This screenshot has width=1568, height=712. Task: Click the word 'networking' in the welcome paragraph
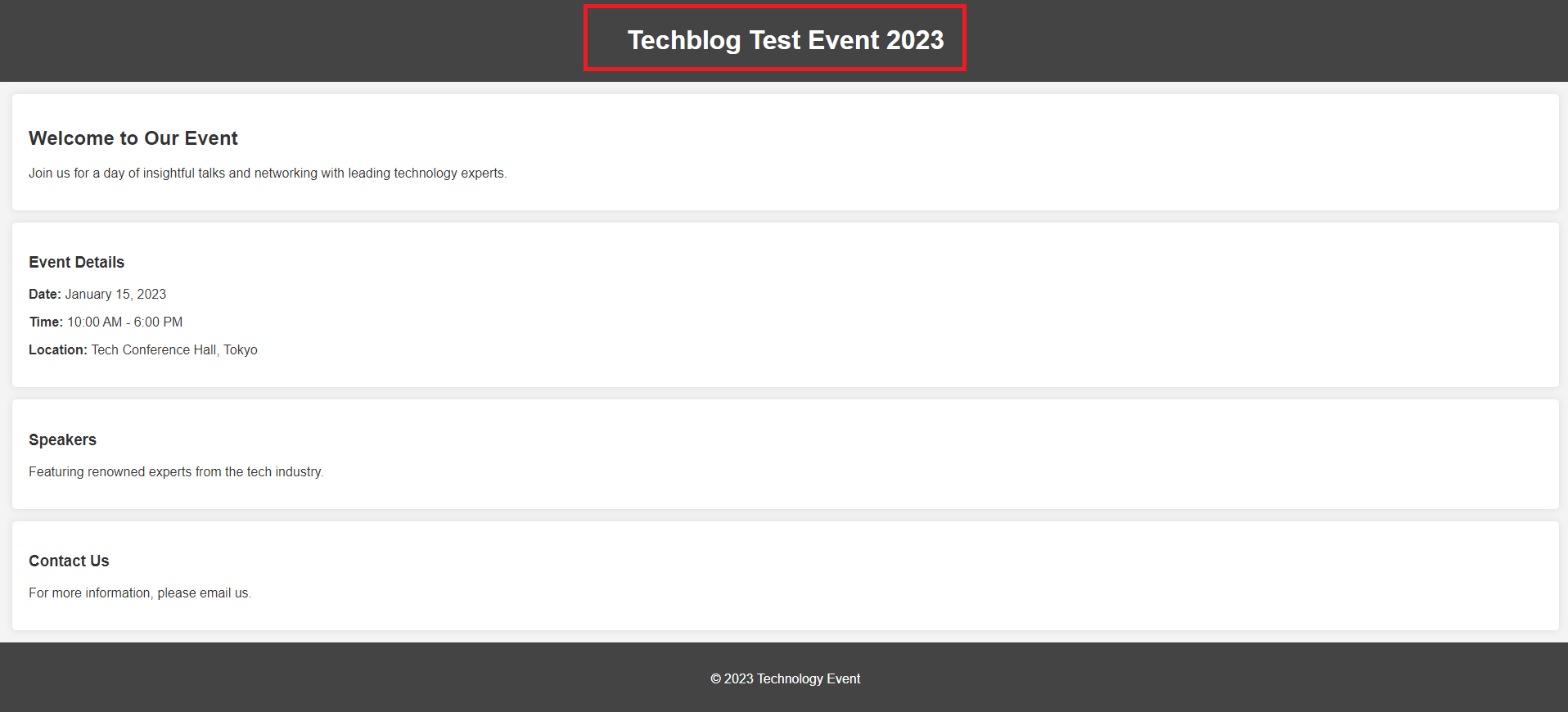pyautogui.click(x=286, y=173)
